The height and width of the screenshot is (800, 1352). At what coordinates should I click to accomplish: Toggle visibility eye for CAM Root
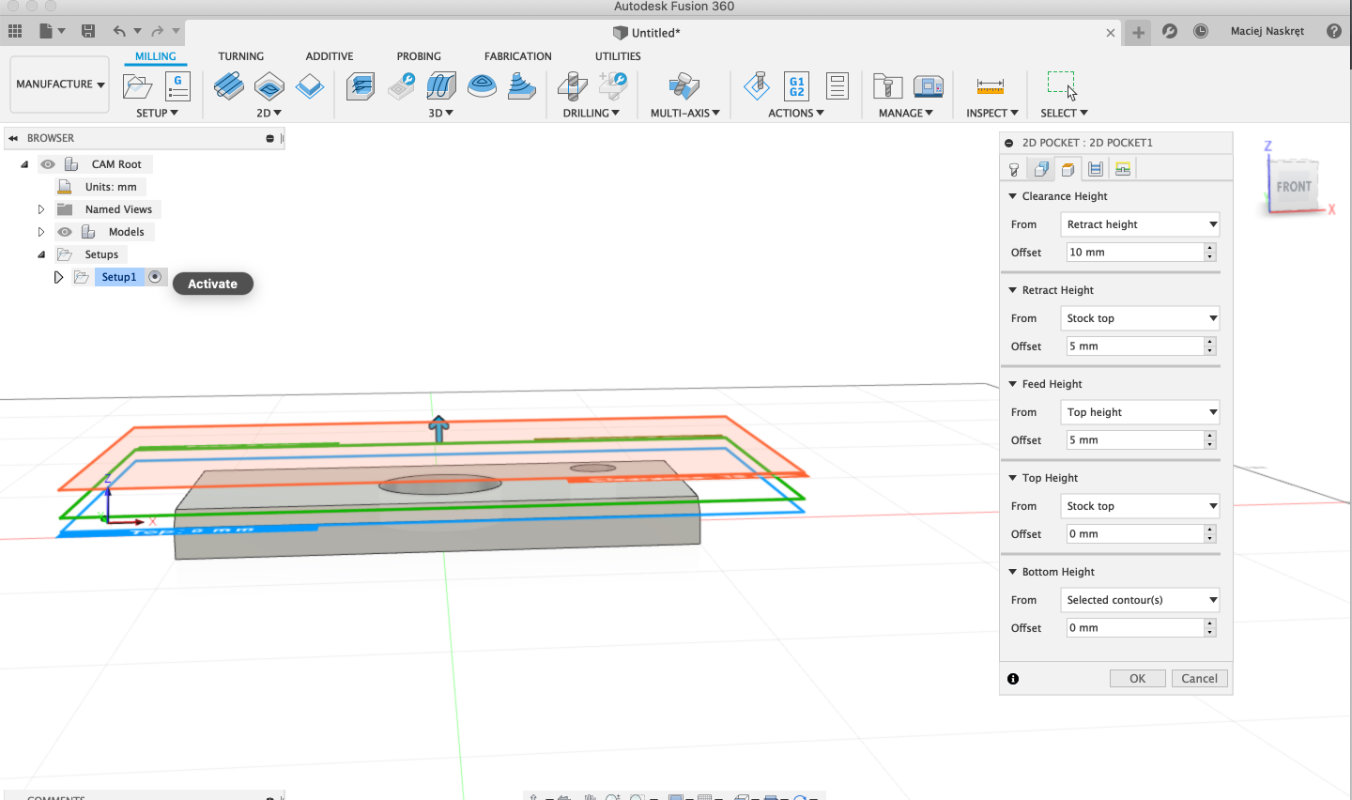pyautogui.click(x=48, y=164)
